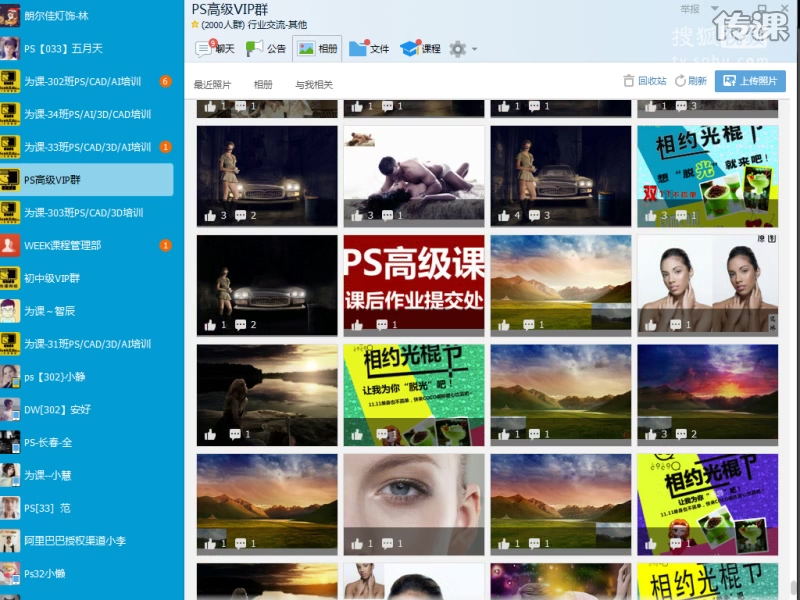
Task: Click the 上传照片 upload photo button
Action: 750,81
